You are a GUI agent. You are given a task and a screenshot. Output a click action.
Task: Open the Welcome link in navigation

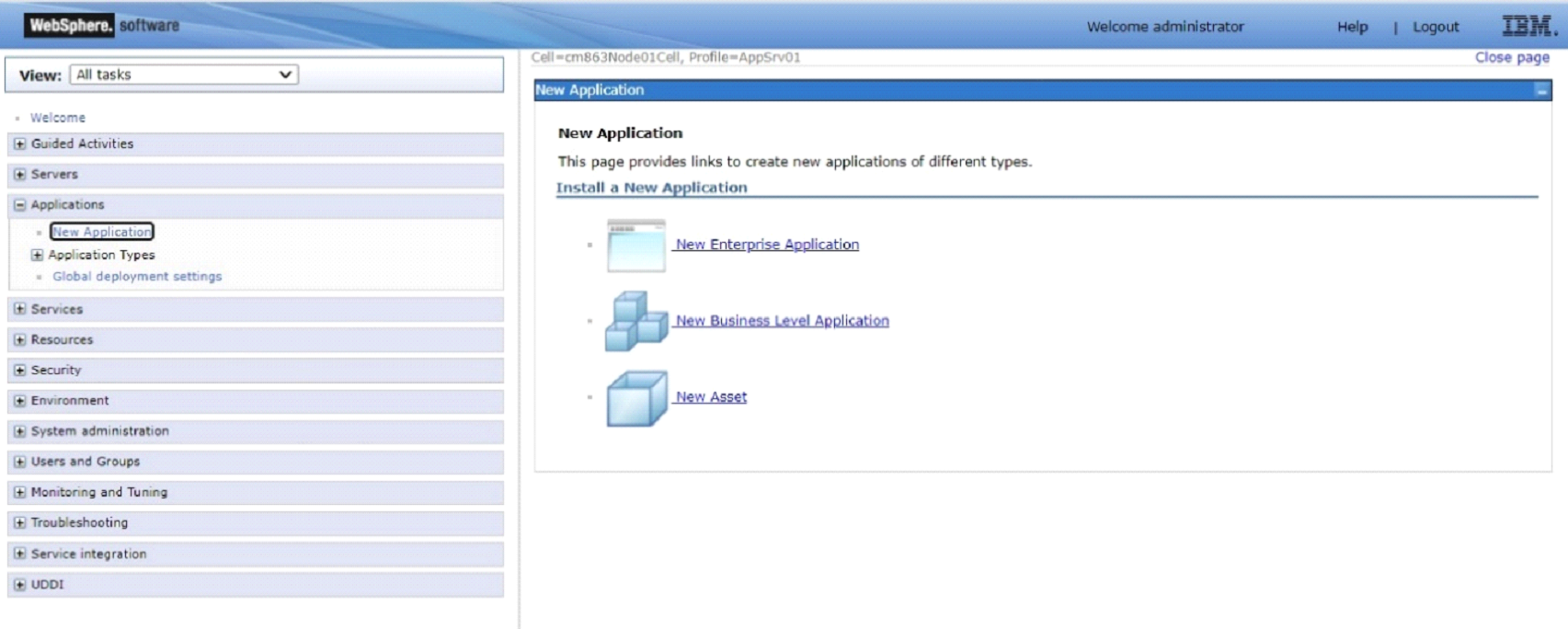(57, 118)
